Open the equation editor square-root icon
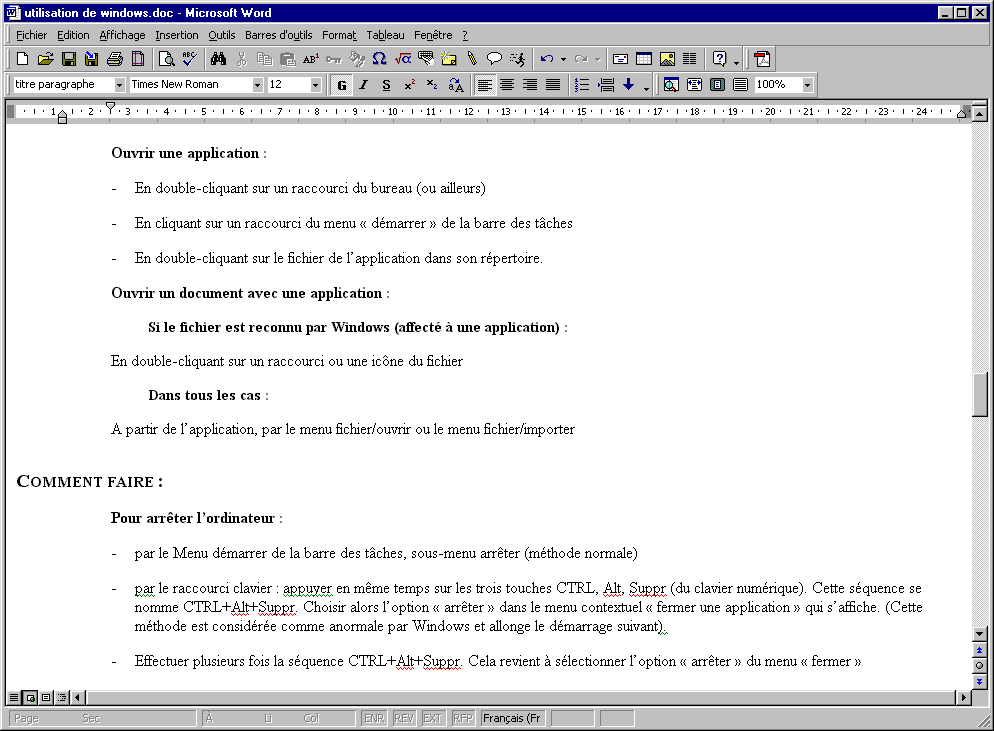 pos(403,60)
